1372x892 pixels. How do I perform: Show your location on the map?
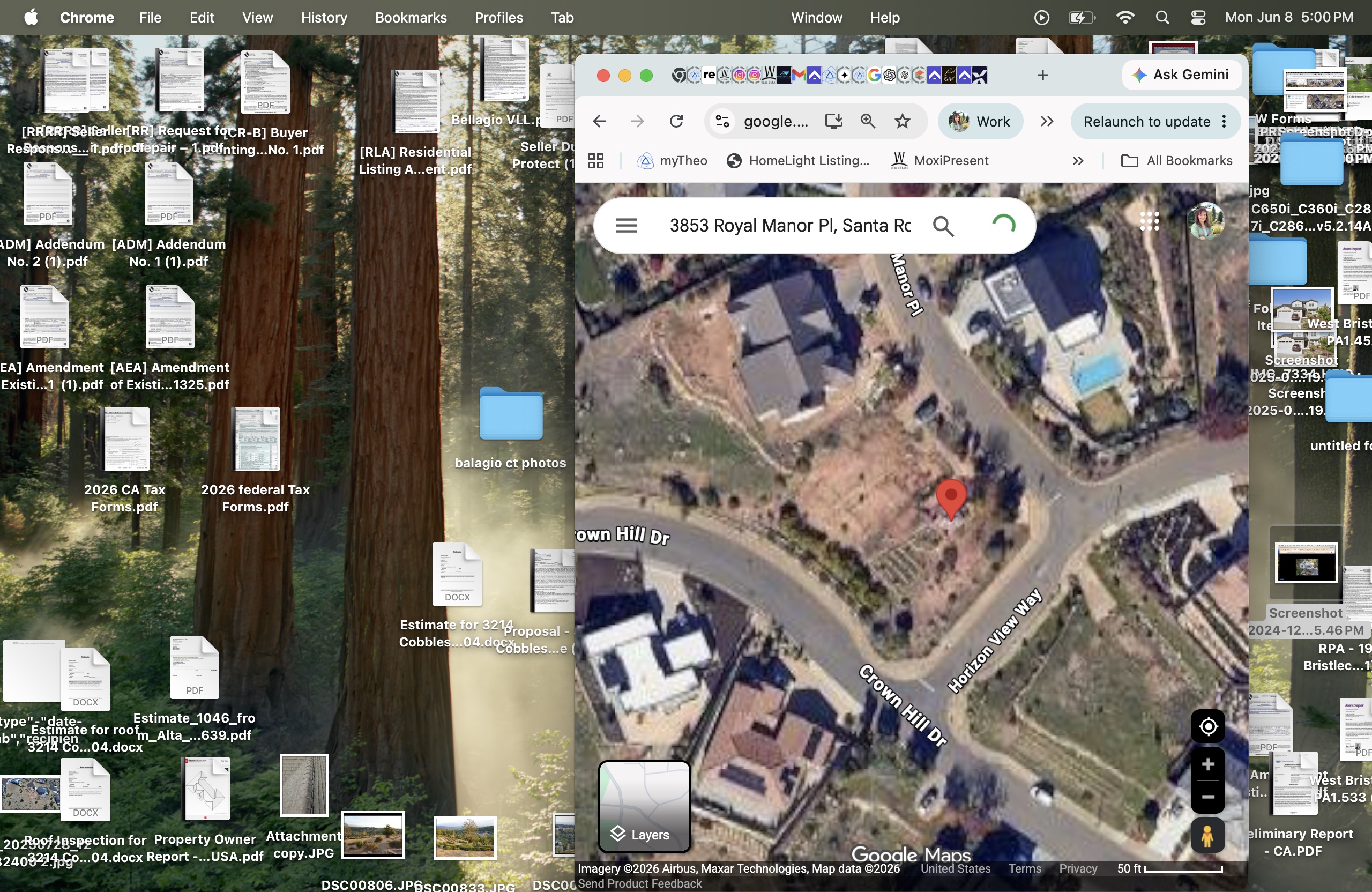tap(1207, 726)
